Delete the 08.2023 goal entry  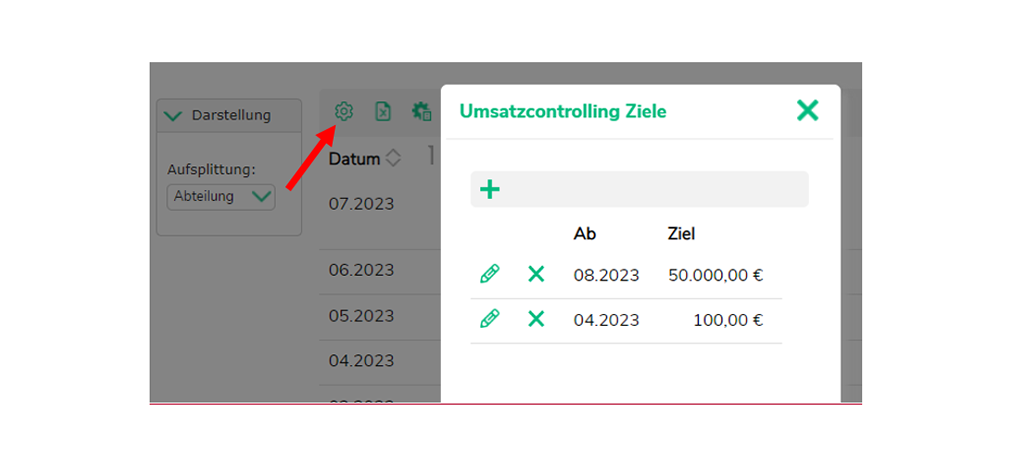[536, 274]
